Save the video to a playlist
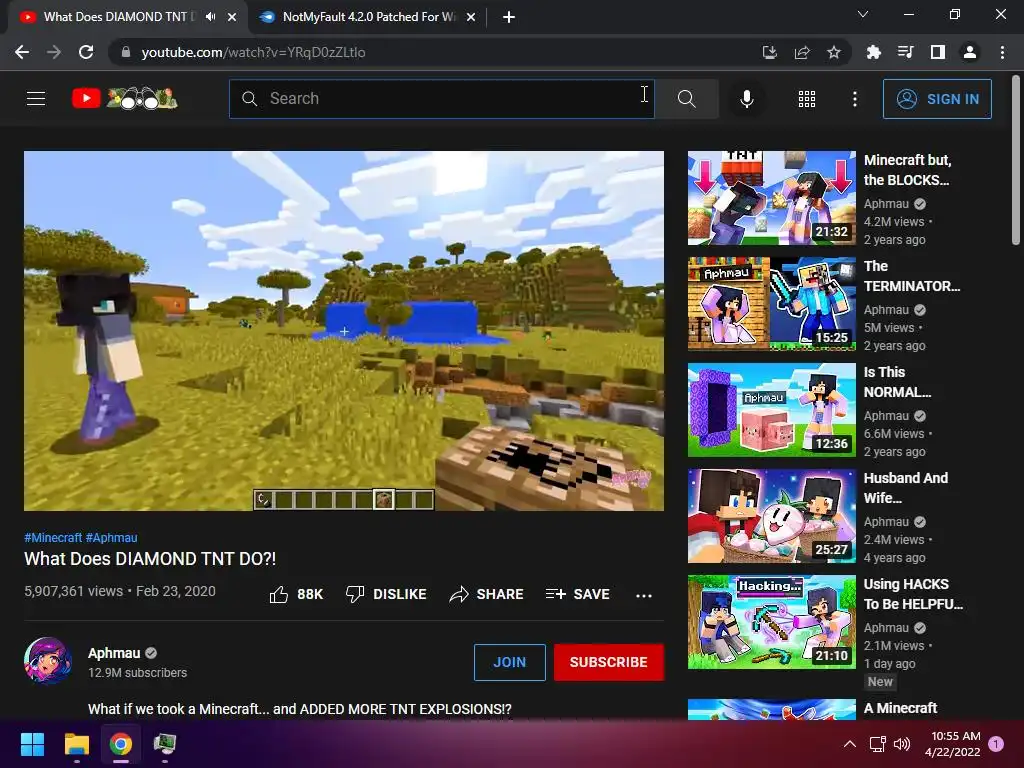This screenshot has width=1024, height=768. (577, 594)
